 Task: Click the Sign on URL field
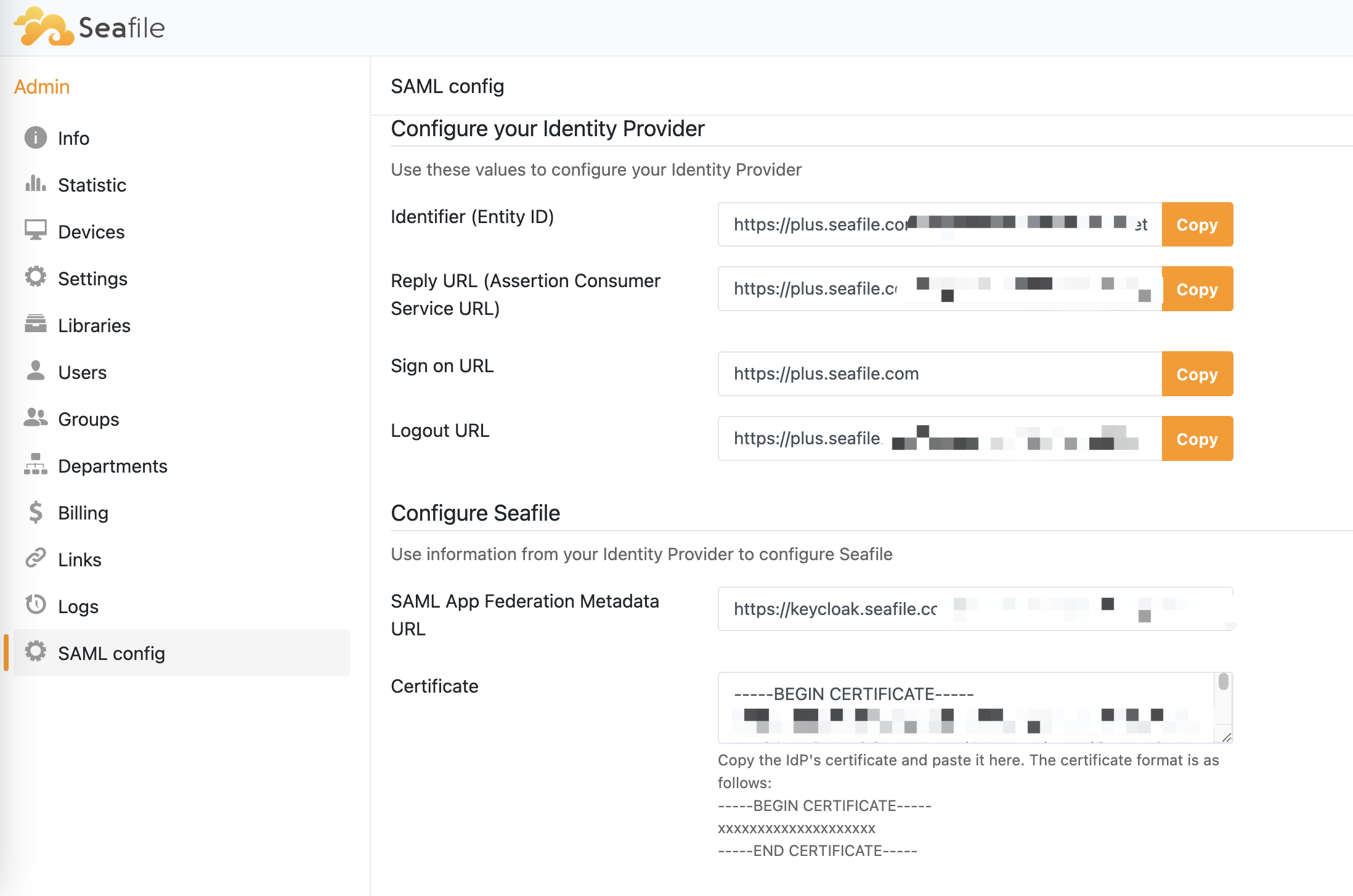click(x=940, y=373)
